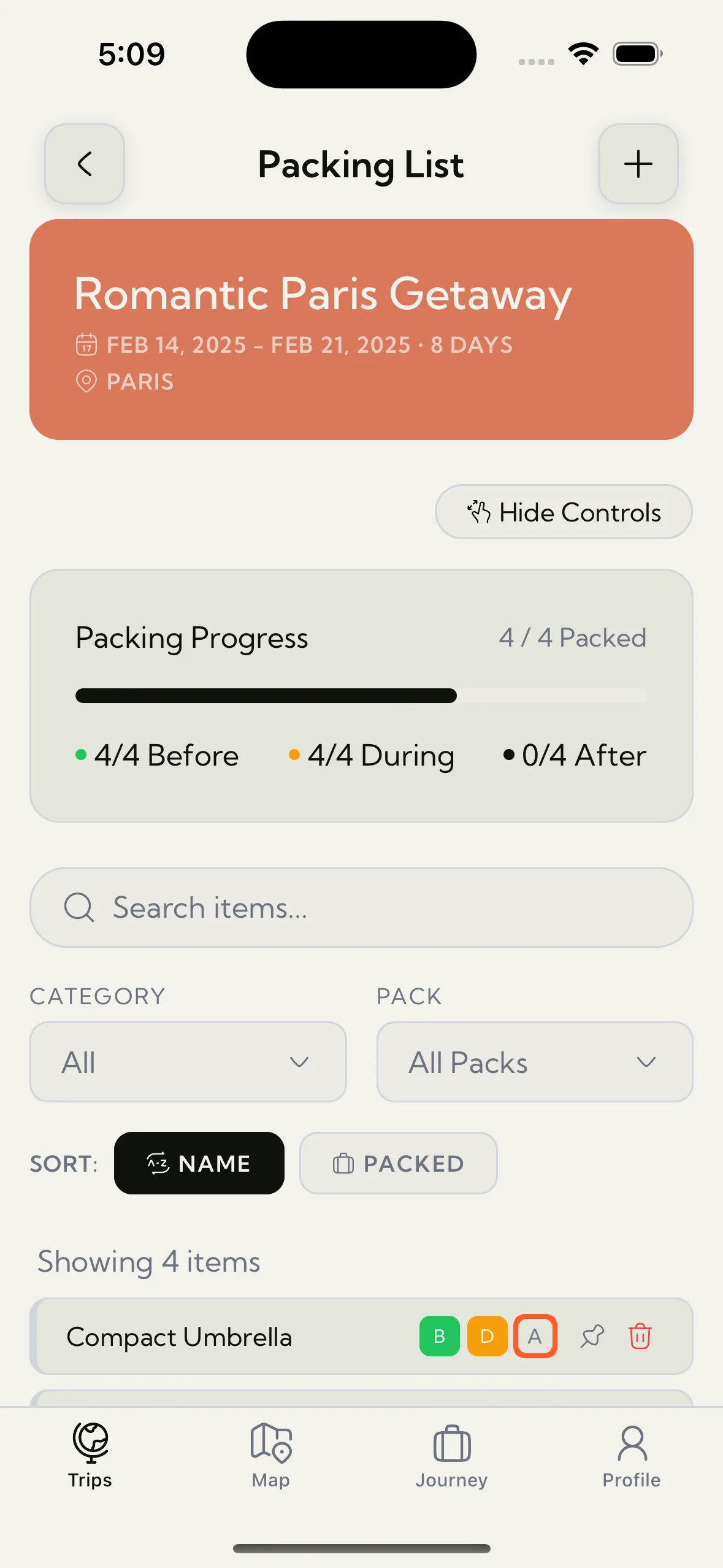The width and height of the screenshot is (723, 1568).
Task: Tap the back arrow button
Action: click(x=85, y=164)
